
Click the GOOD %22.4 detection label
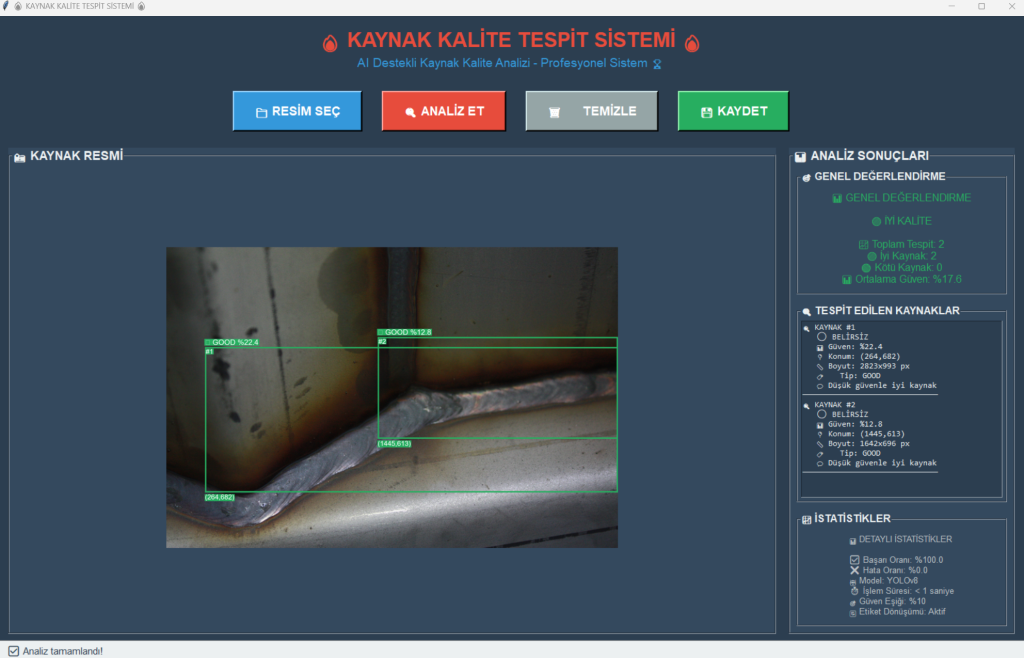232,342
